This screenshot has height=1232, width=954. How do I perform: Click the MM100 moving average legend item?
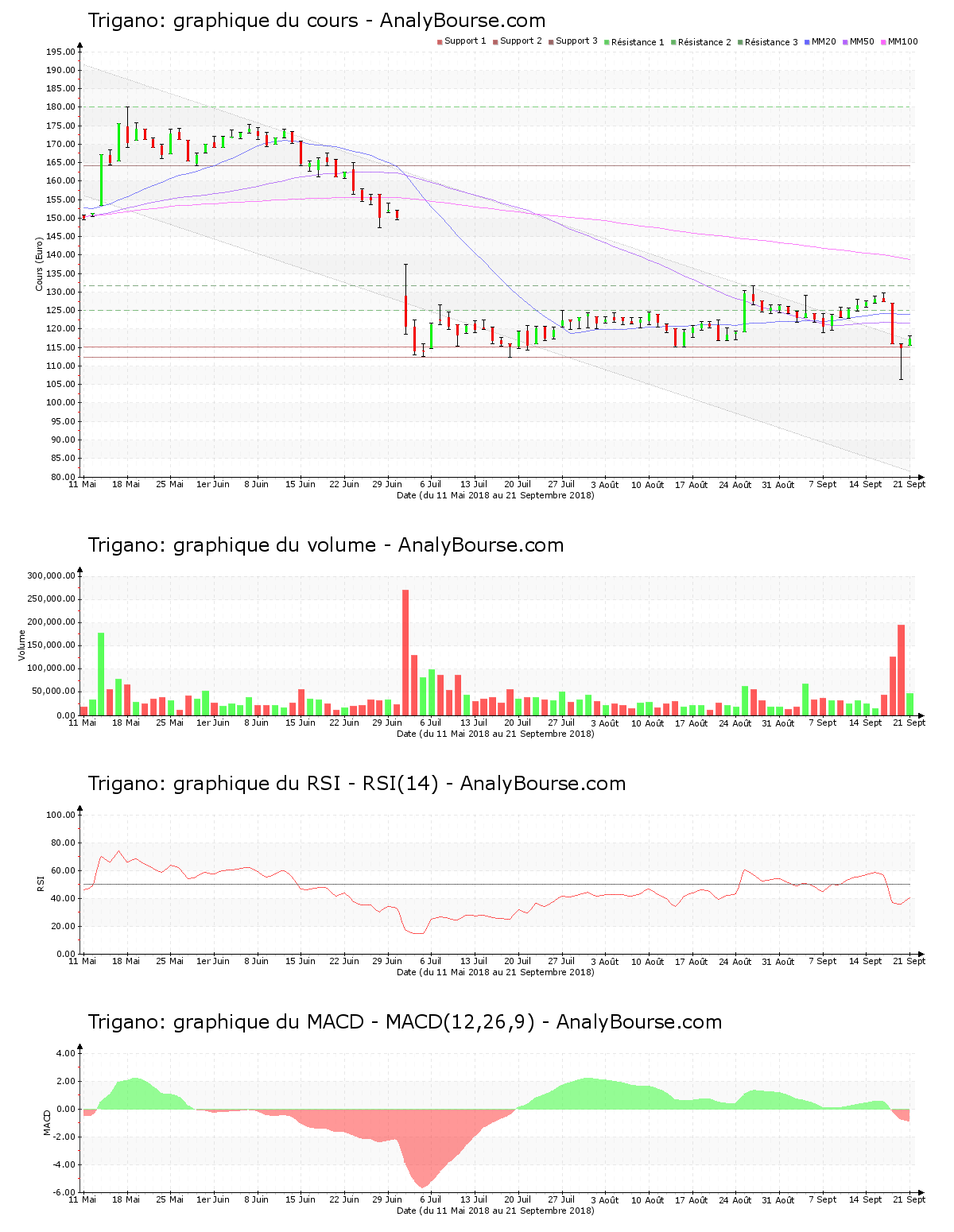point(899,41)
